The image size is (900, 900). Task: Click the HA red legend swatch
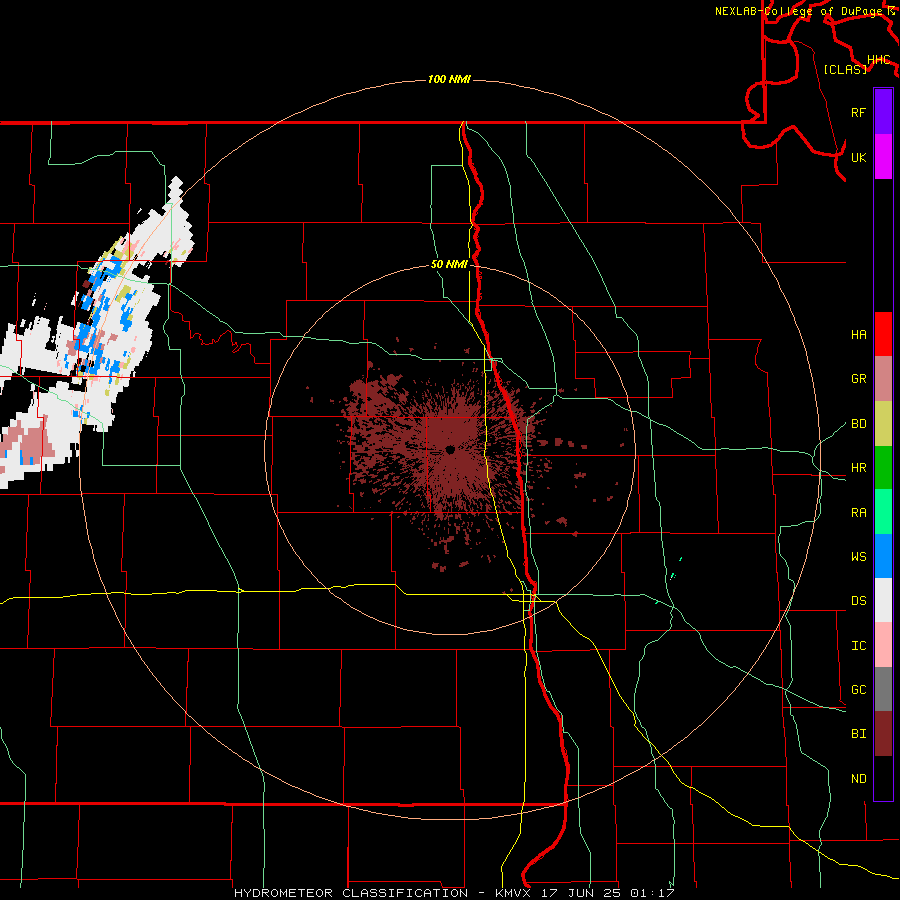[x=883, y=334]
